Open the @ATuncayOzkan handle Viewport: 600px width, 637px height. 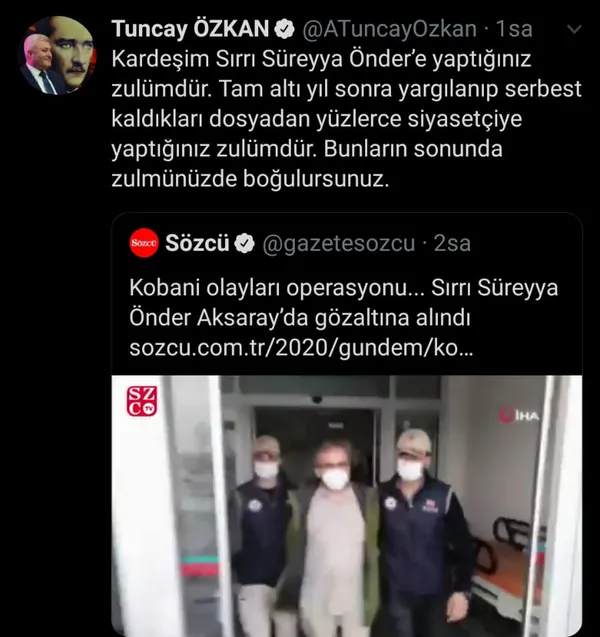pos(389,29)
